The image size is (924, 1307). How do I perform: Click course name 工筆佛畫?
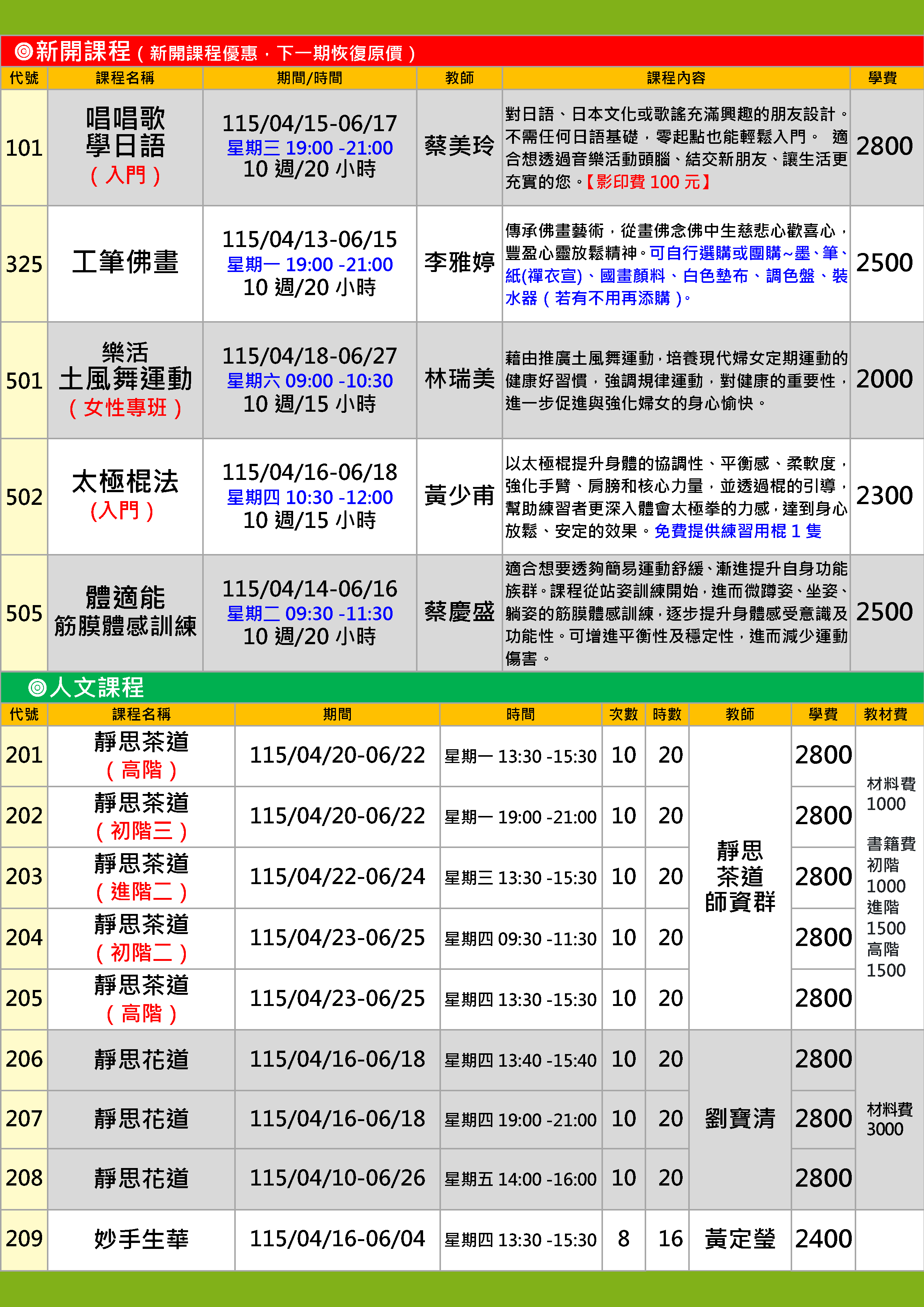pos(125,262)
